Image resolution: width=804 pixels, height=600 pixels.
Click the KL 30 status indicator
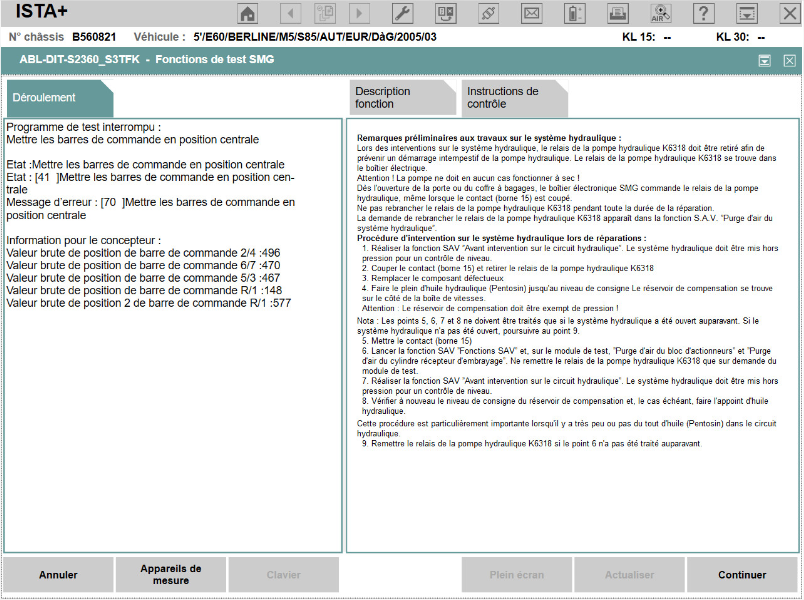point(740,37)
